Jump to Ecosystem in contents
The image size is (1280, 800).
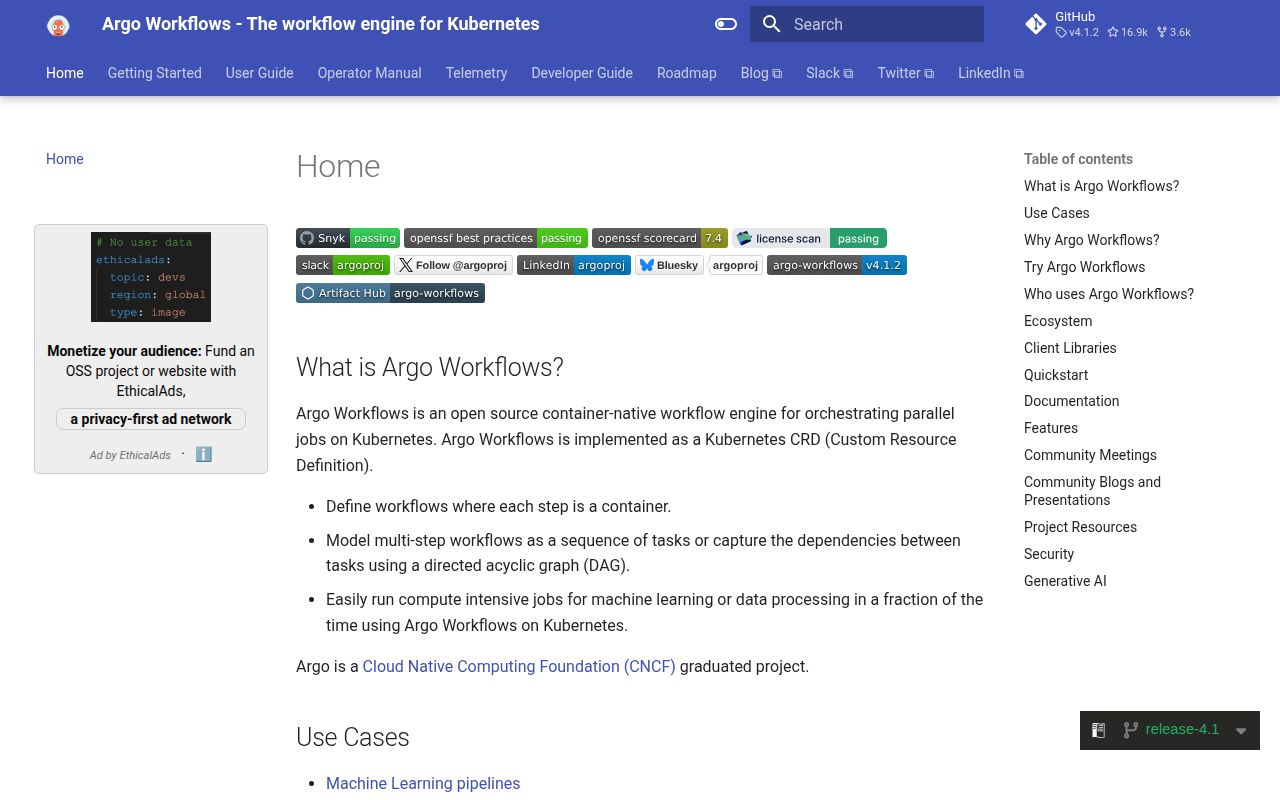[1058, 321]
